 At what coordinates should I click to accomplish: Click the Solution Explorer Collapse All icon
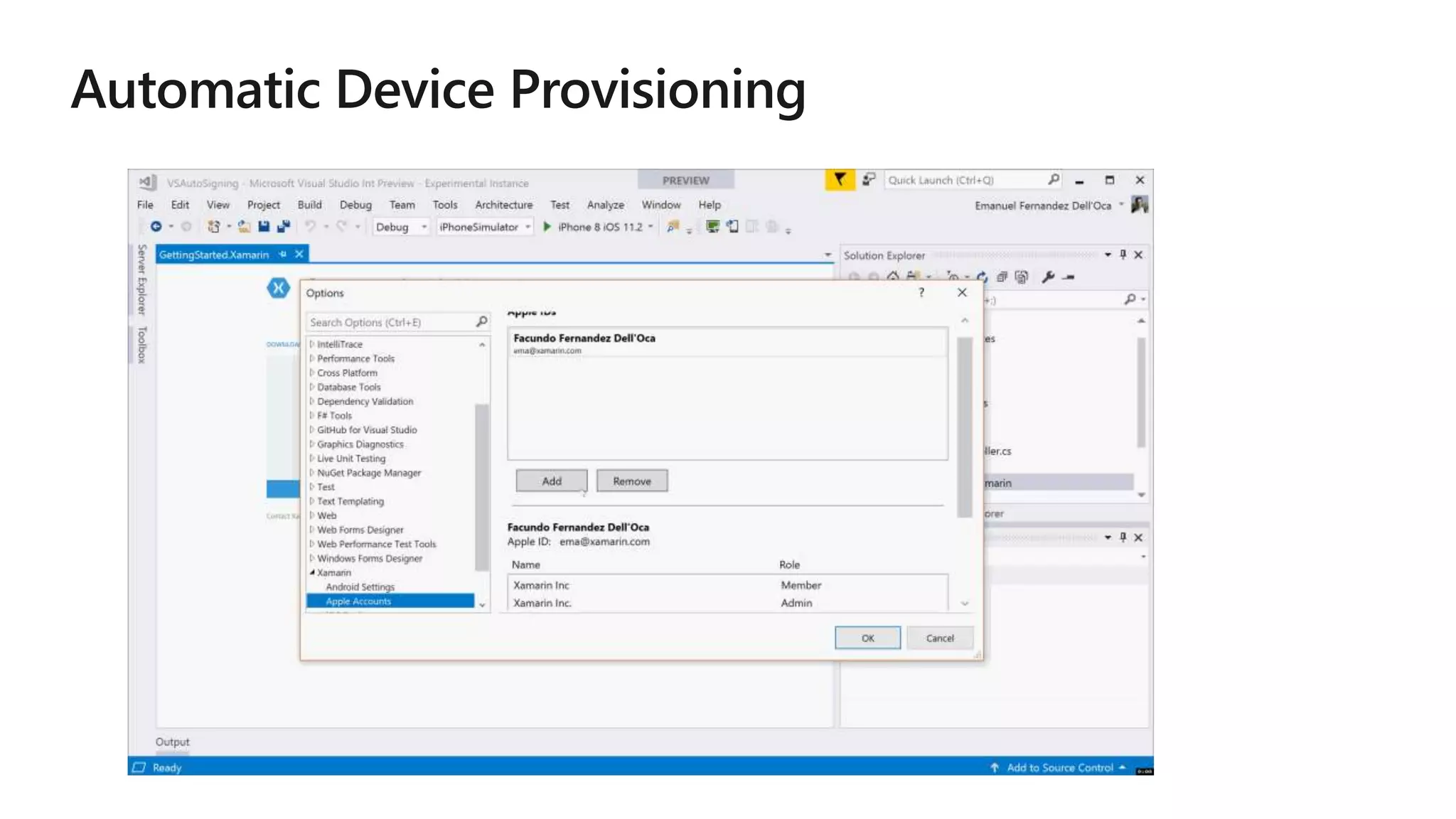(x=1002, y=277)
